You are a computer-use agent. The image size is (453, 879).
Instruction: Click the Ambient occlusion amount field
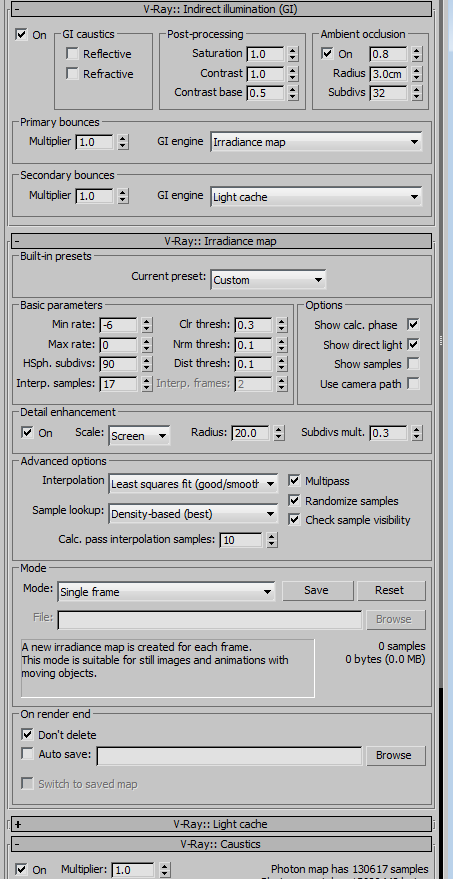(389, 54)
